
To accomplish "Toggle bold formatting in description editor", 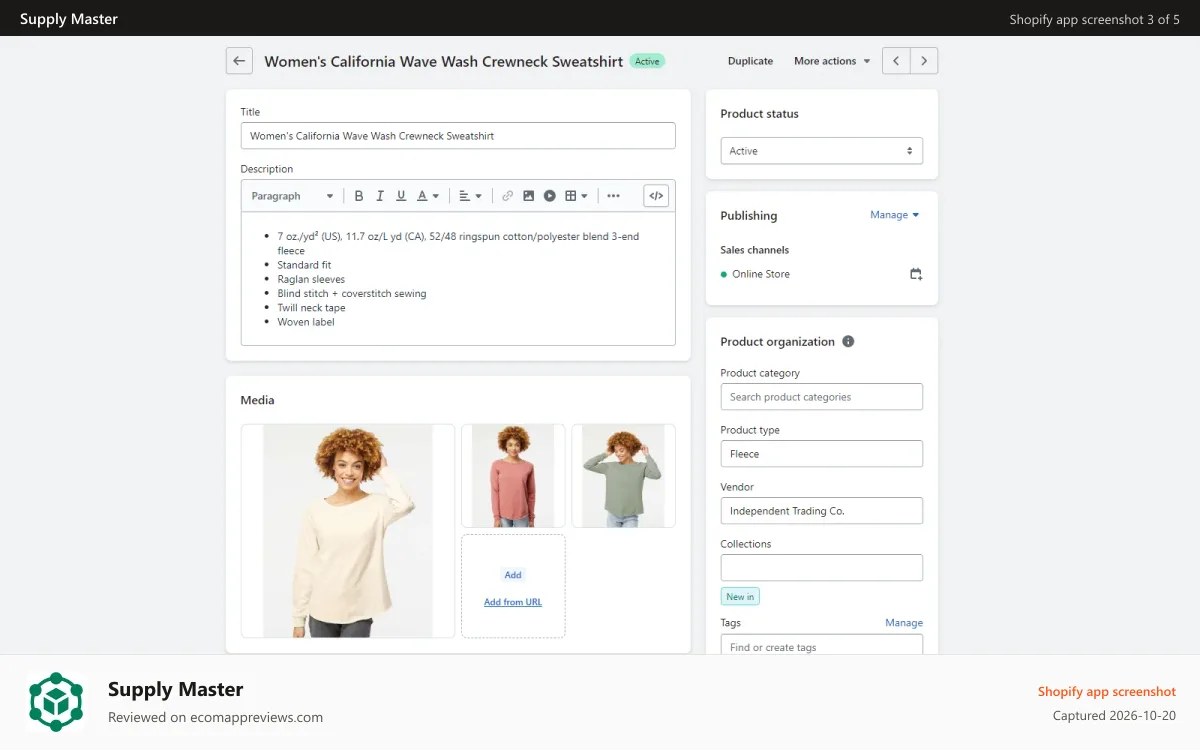I will pos(359,196).
